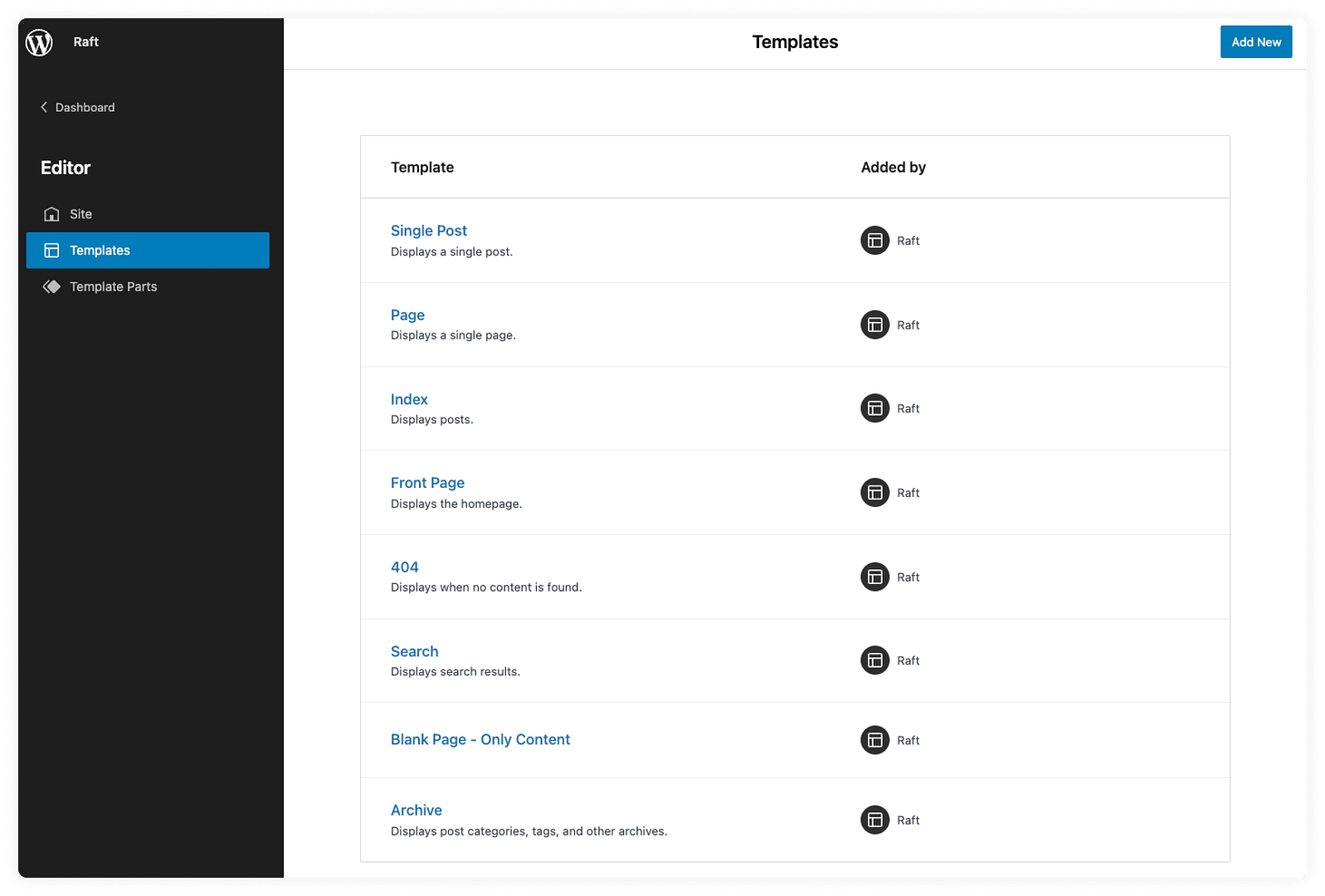Click the Raft site title

85,42
